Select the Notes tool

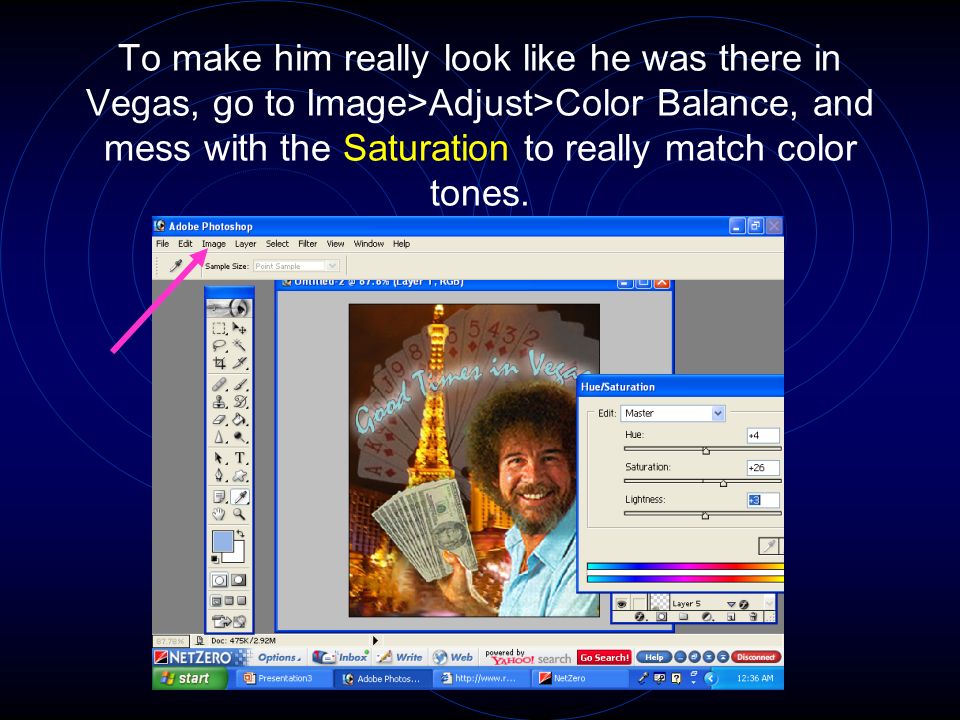(219, 497)
